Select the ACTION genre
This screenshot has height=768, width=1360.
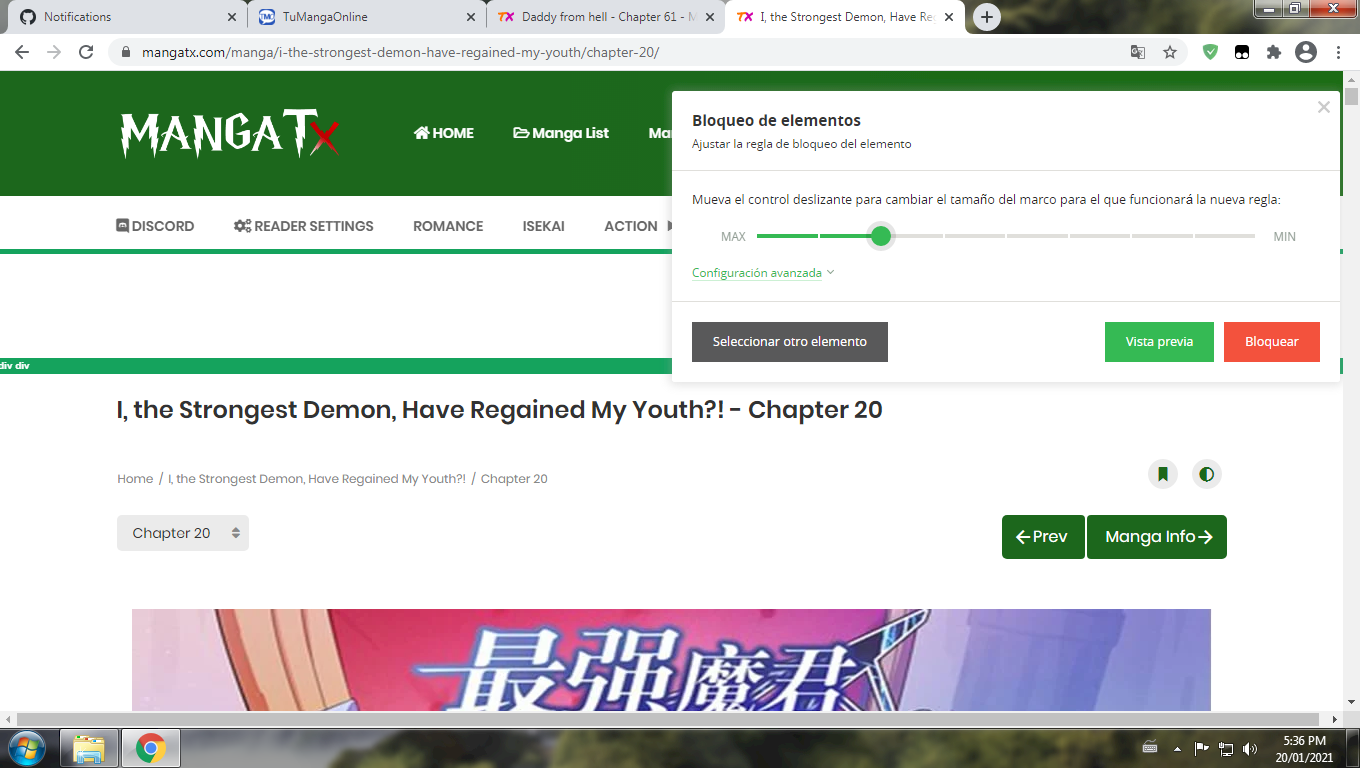631,226
